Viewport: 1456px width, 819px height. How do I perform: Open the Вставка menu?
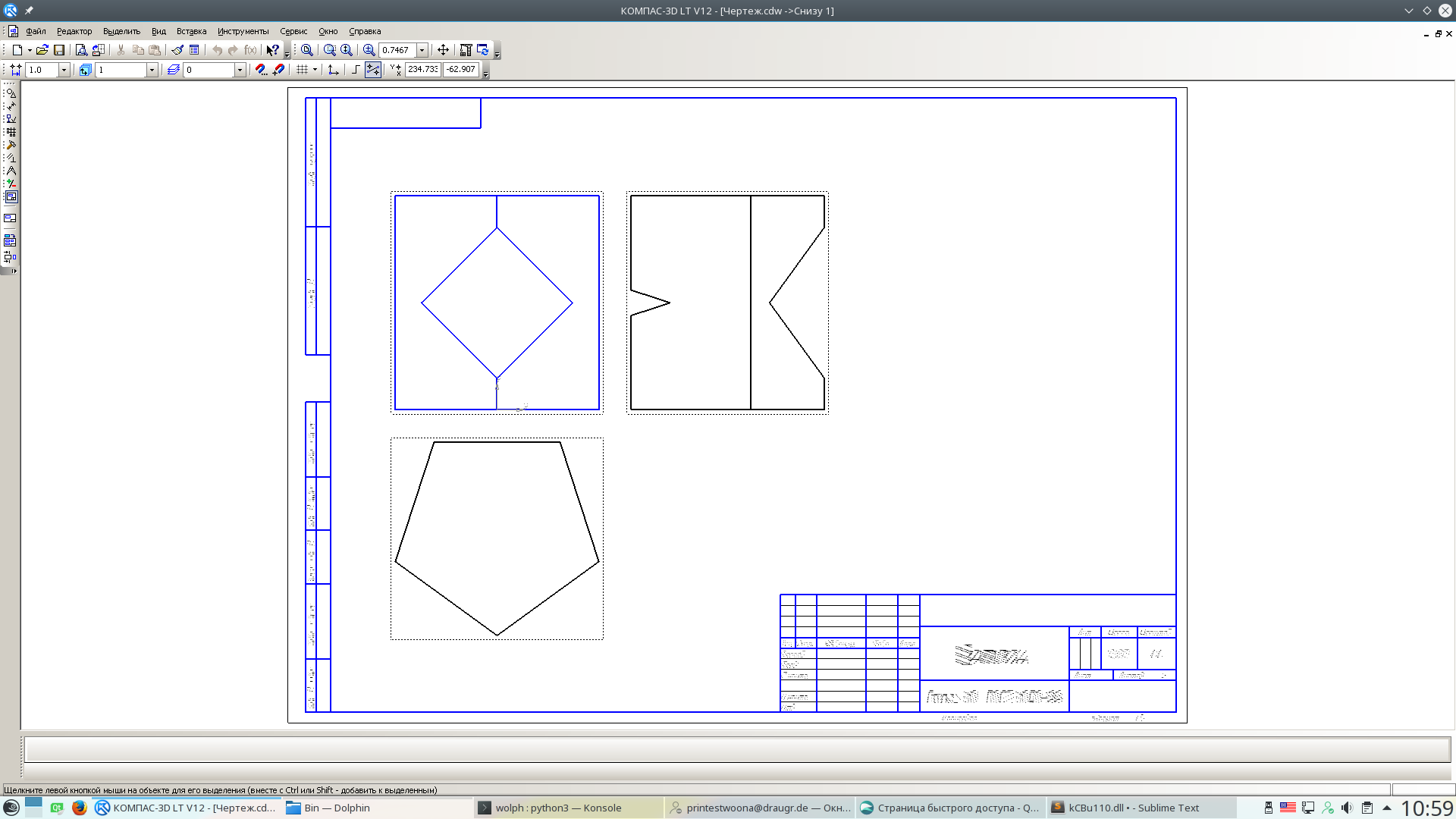[x=191, y=31]
